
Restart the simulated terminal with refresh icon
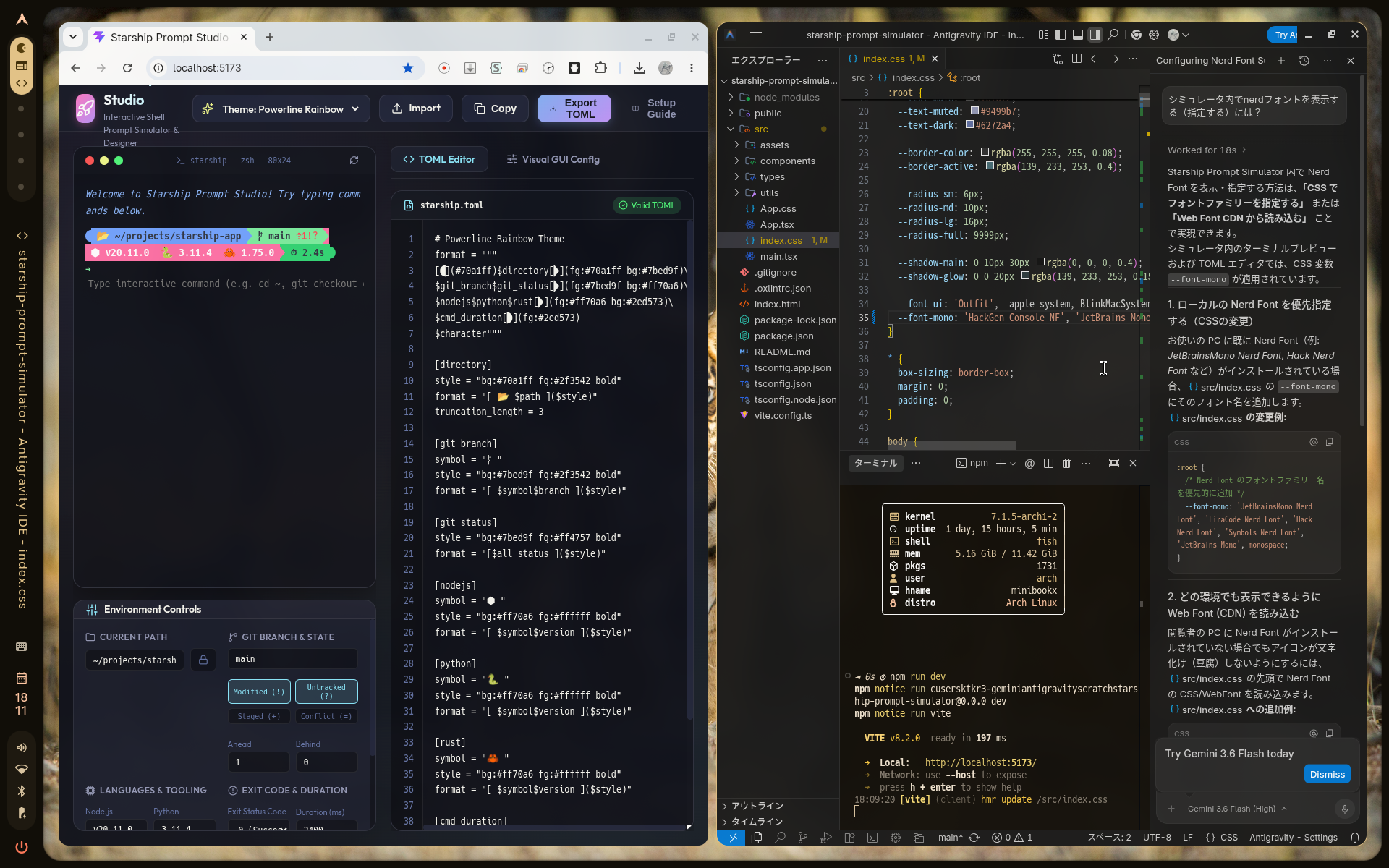click(x=354, y=161)
